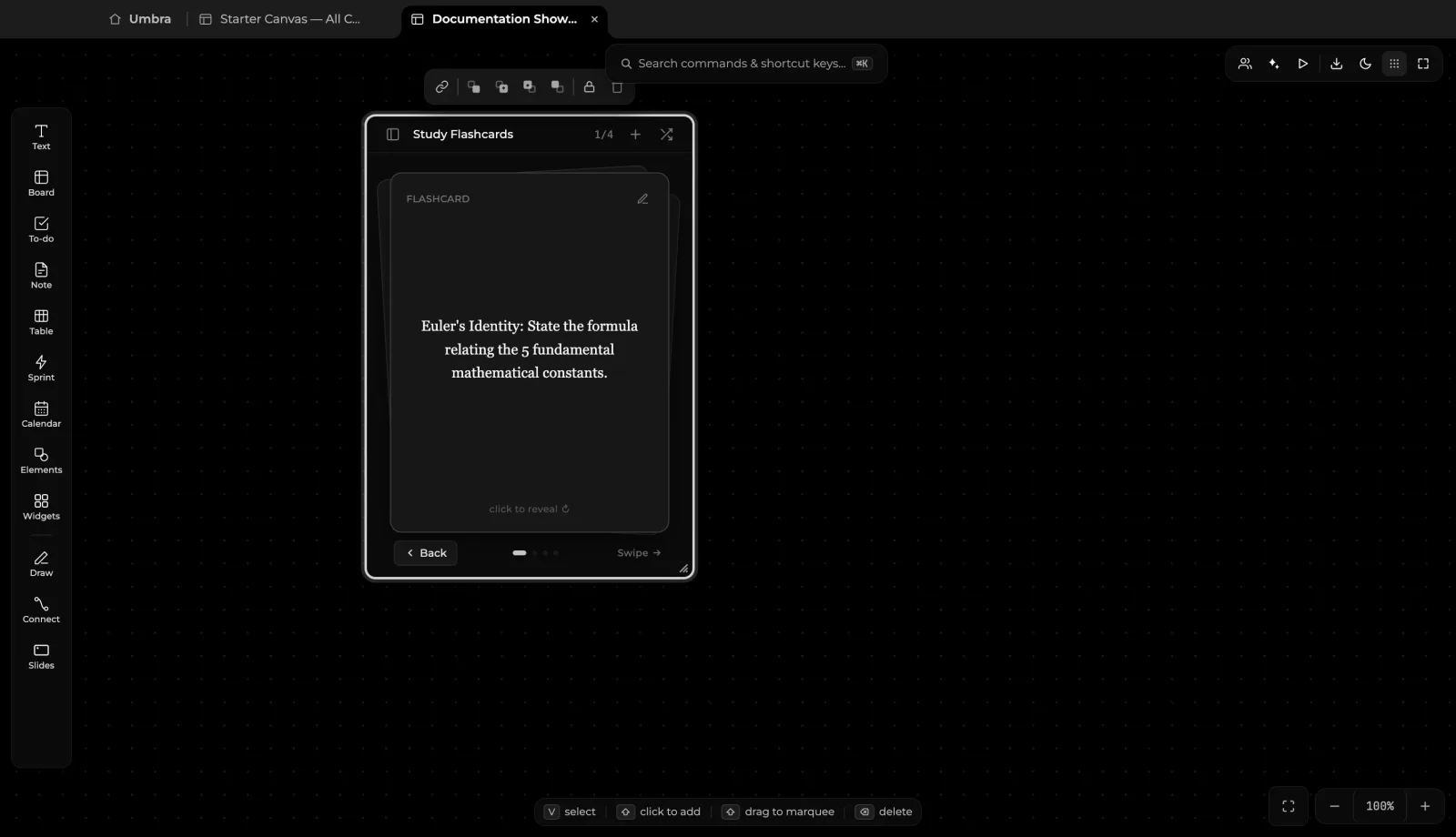Click the Study Flashcards title

pyautogui.click(x=463, y=134)
